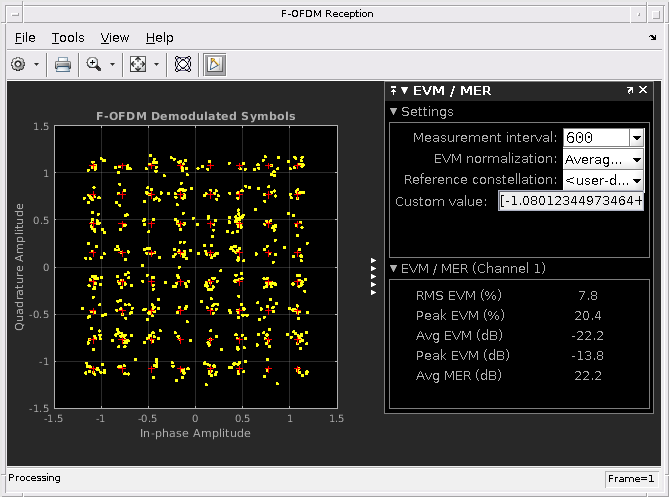This screenshot has width=669, height=497.
Task: Open the configuration properties gear icon
Action: coord(18,64)
